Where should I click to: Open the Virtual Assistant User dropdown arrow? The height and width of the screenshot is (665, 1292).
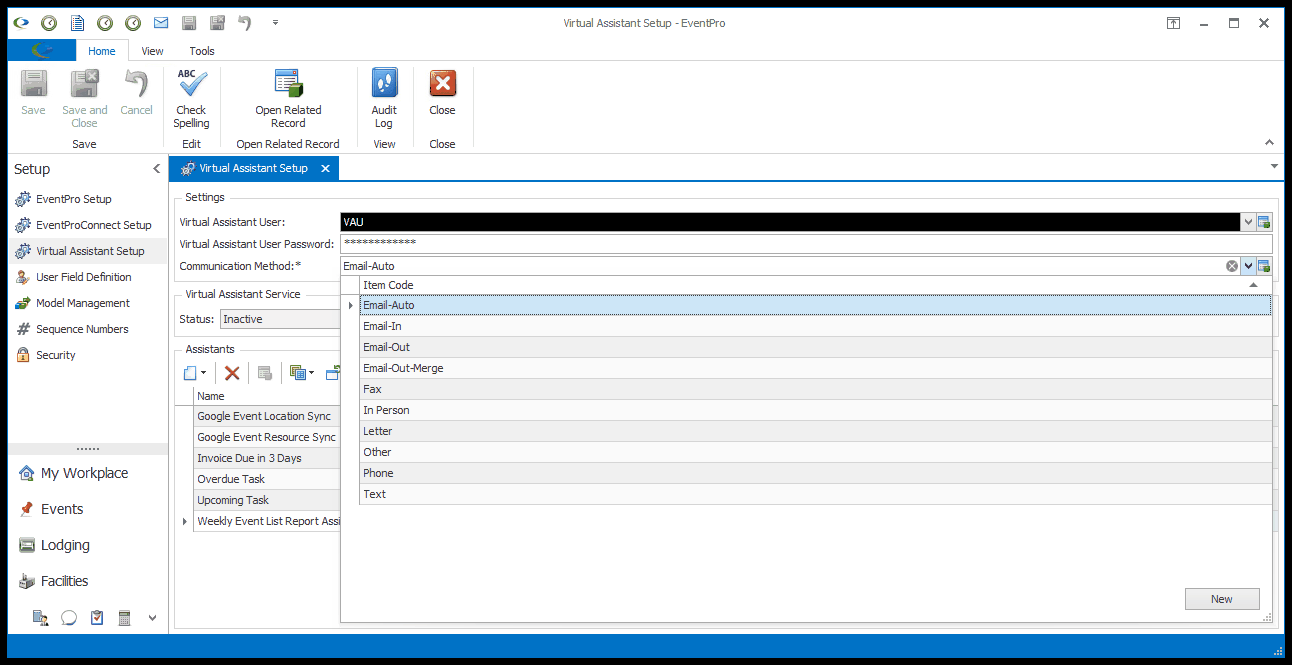click(1248, 222)
